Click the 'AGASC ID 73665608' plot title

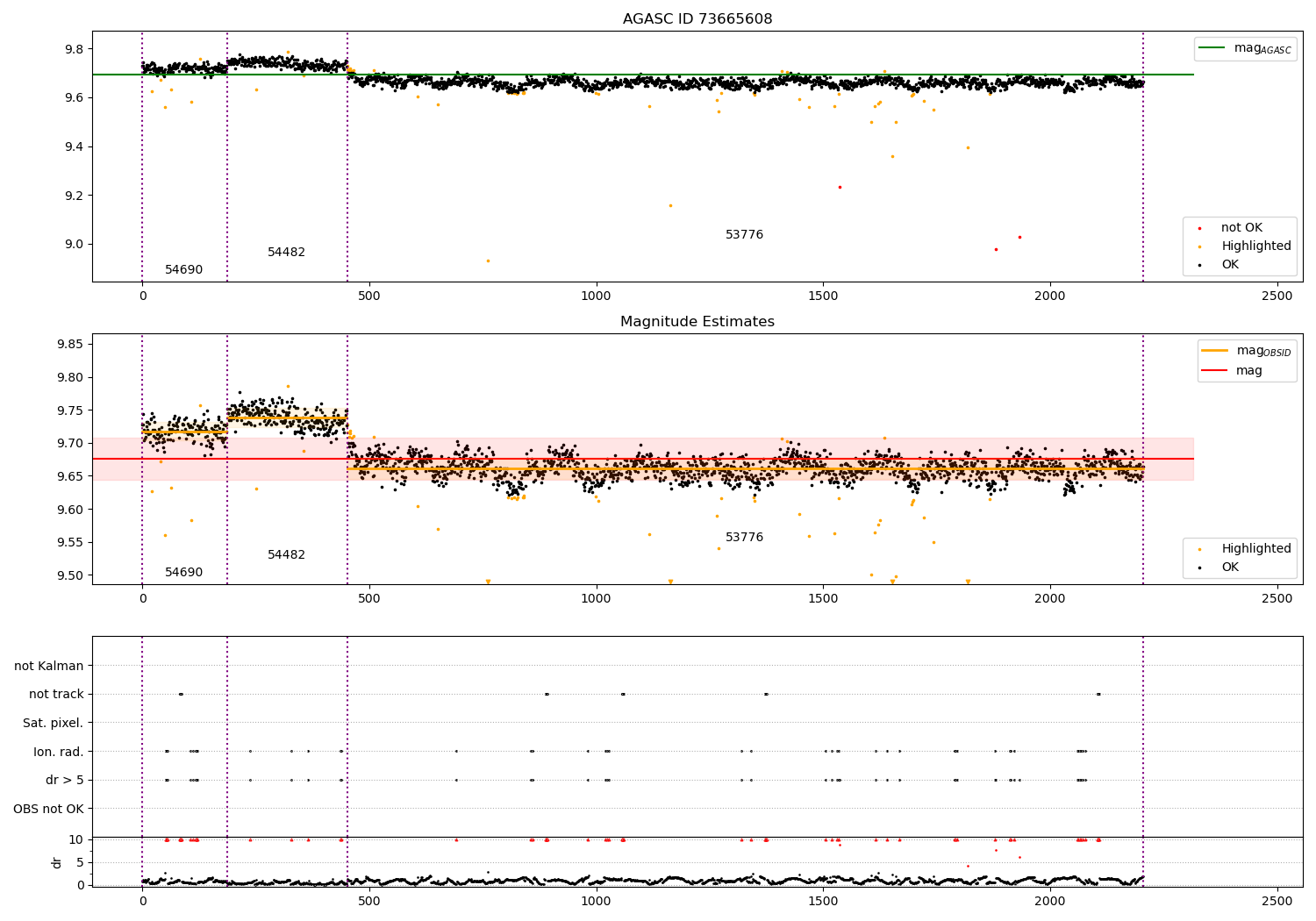(697, 19)
